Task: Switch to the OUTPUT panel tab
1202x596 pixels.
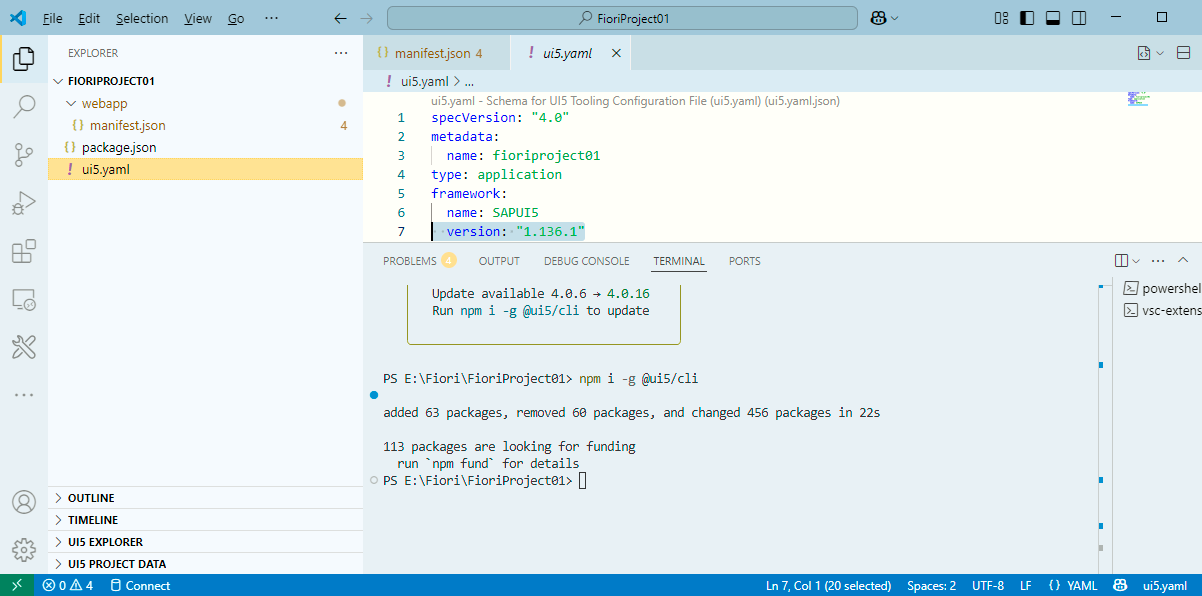Action: [499, 261]
